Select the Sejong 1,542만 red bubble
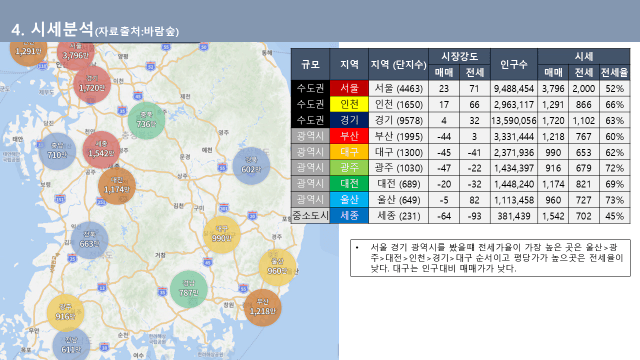640x360 pixels. [101, 150]
